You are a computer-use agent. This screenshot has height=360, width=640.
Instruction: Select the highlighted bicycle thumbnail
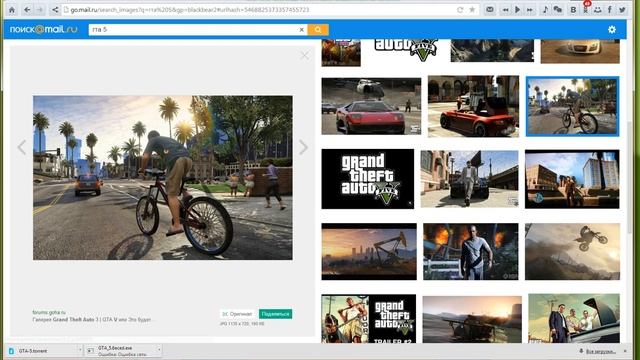click(x=573, y=106)
